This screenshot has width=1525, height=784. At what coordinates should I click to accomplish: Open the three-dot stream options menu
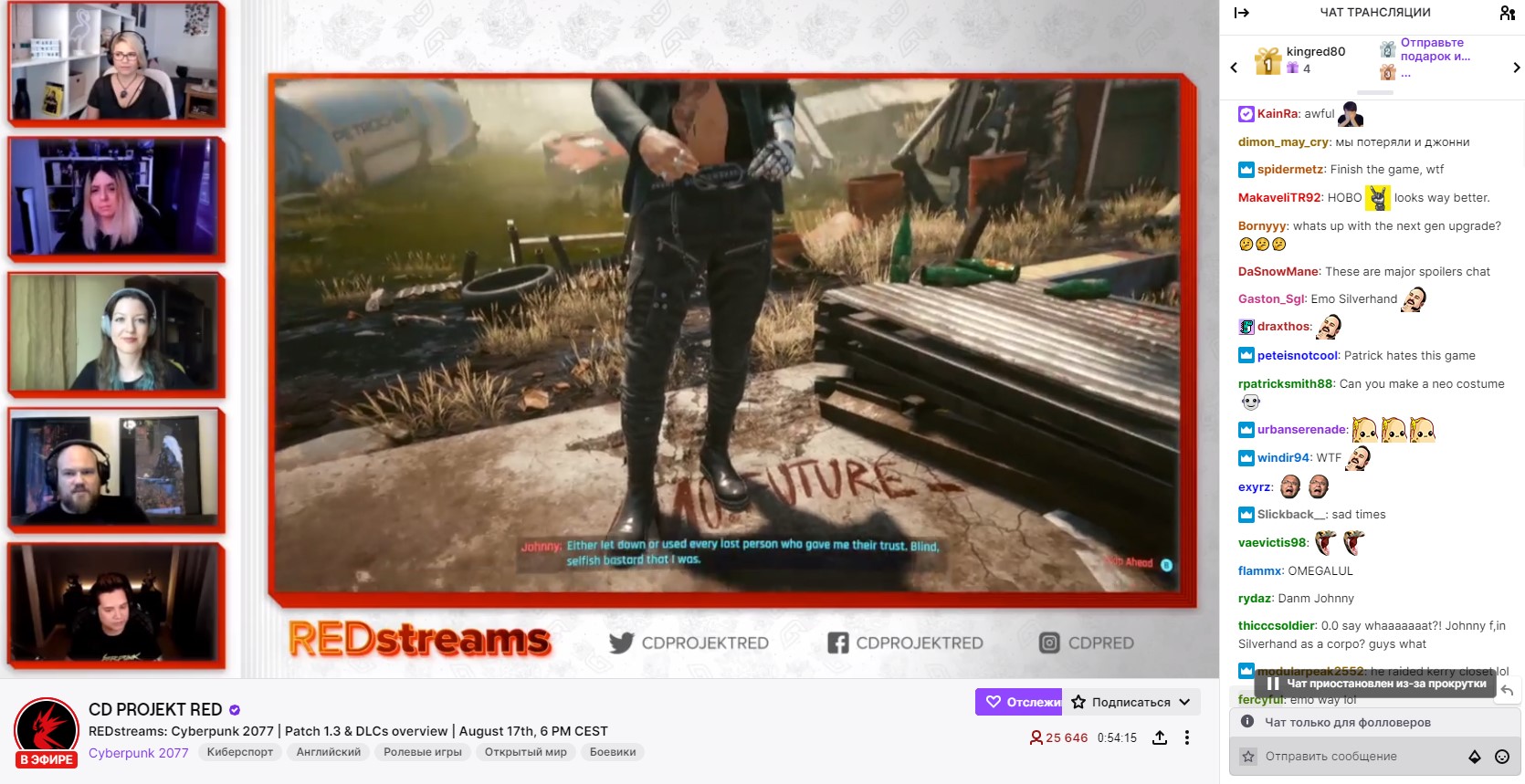click(1187, 737)
